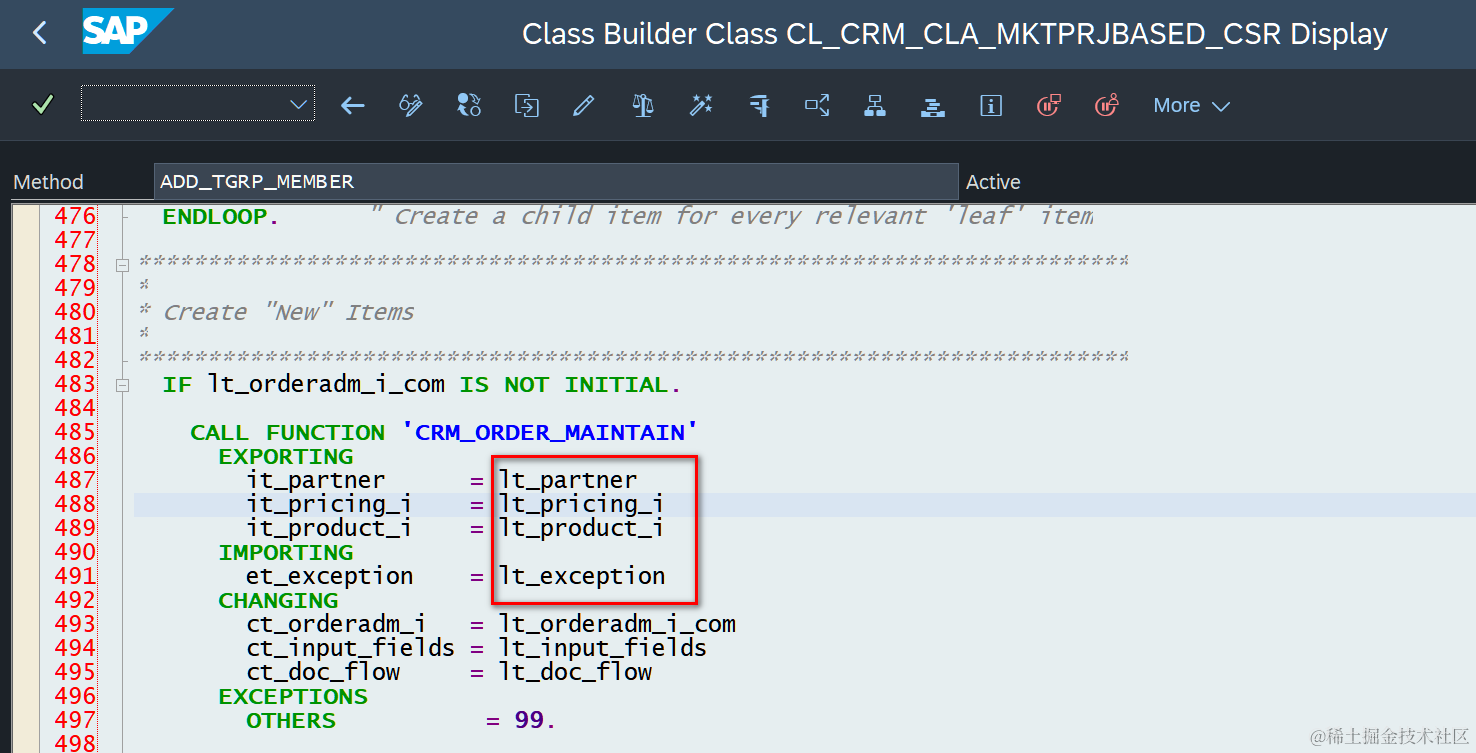Click the it_product_i parameter
The image size is (1476, 753).
[329, 529]
